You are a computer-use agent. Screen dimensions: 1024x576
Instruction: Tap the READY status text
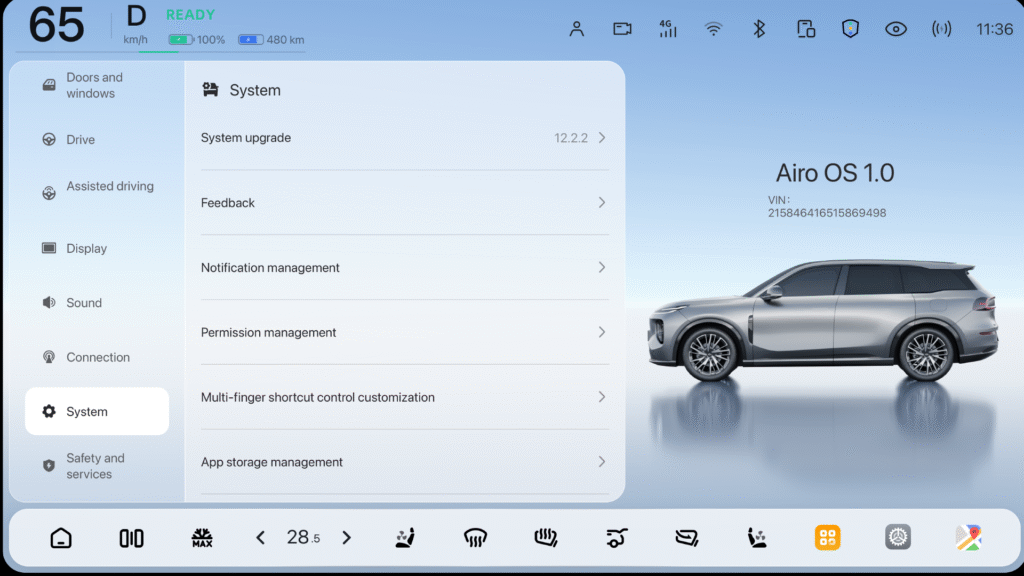[x=190, y=14]
